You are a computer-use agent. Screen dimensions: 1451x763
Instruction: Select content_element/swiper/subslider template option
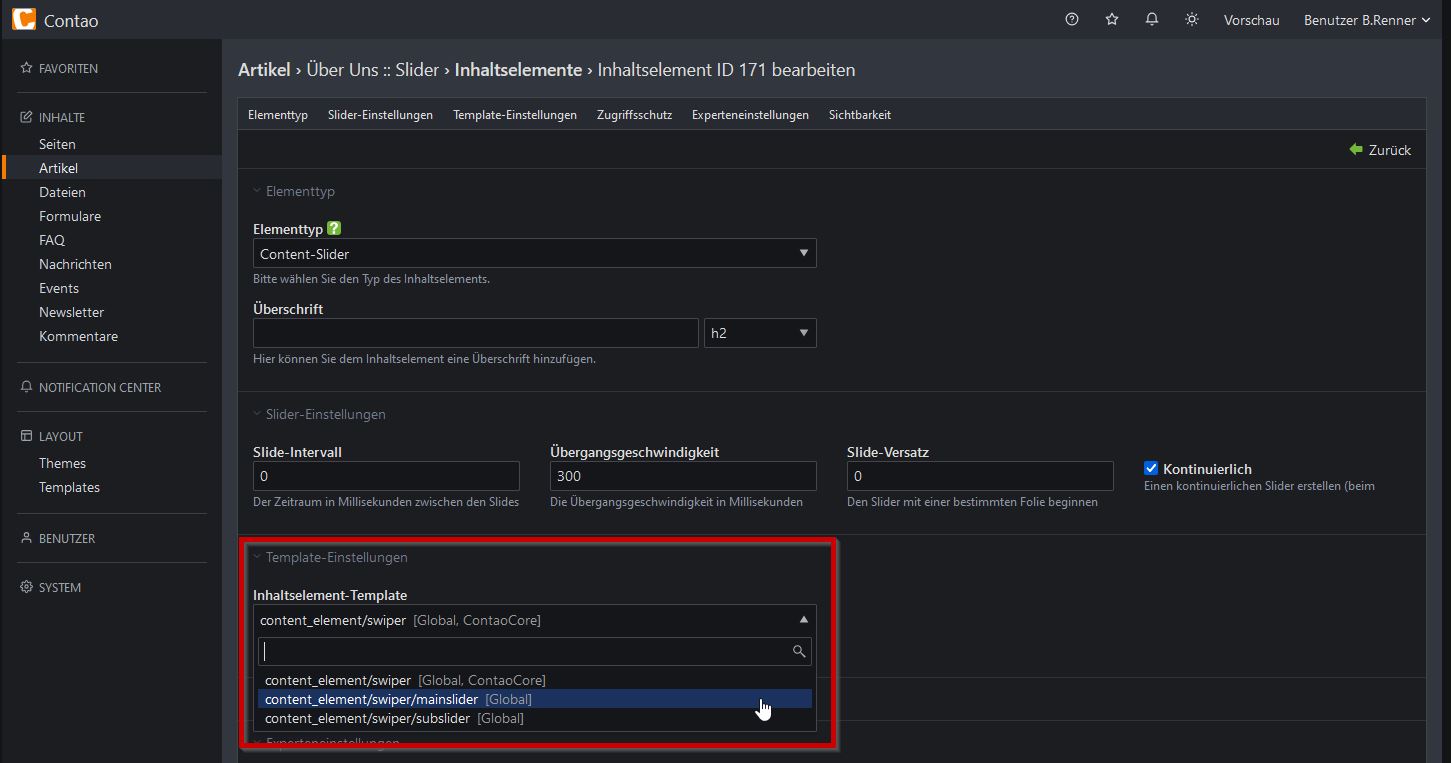click(535, 718)
